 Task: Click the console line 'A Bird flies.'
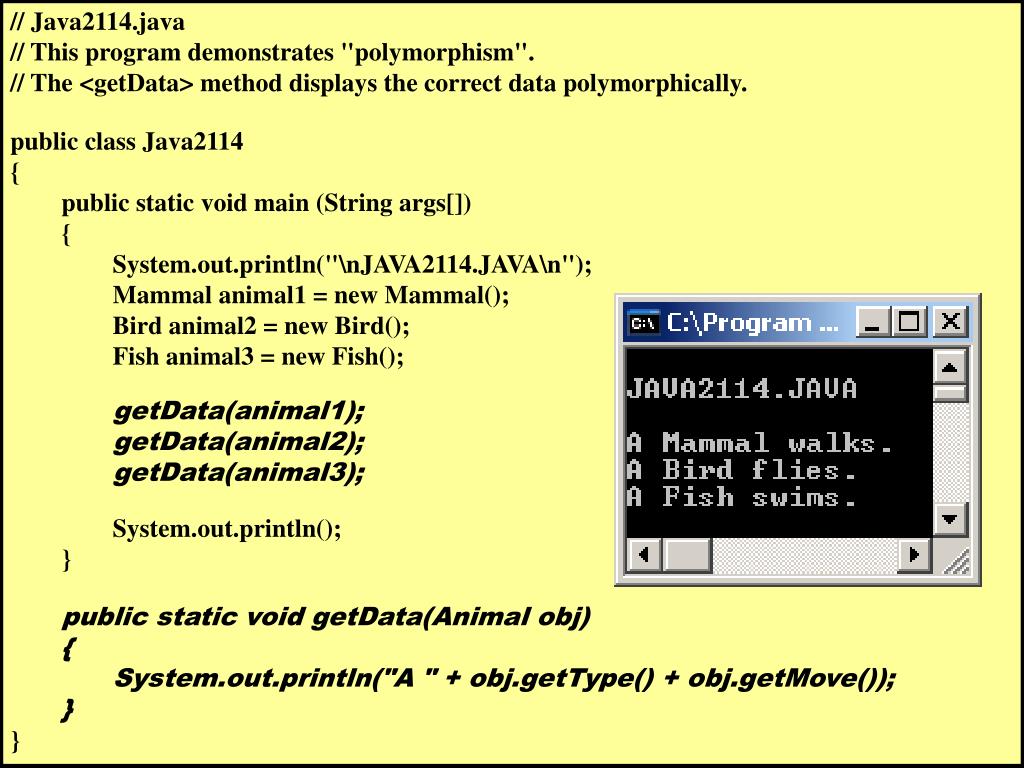tap(741, 470)
